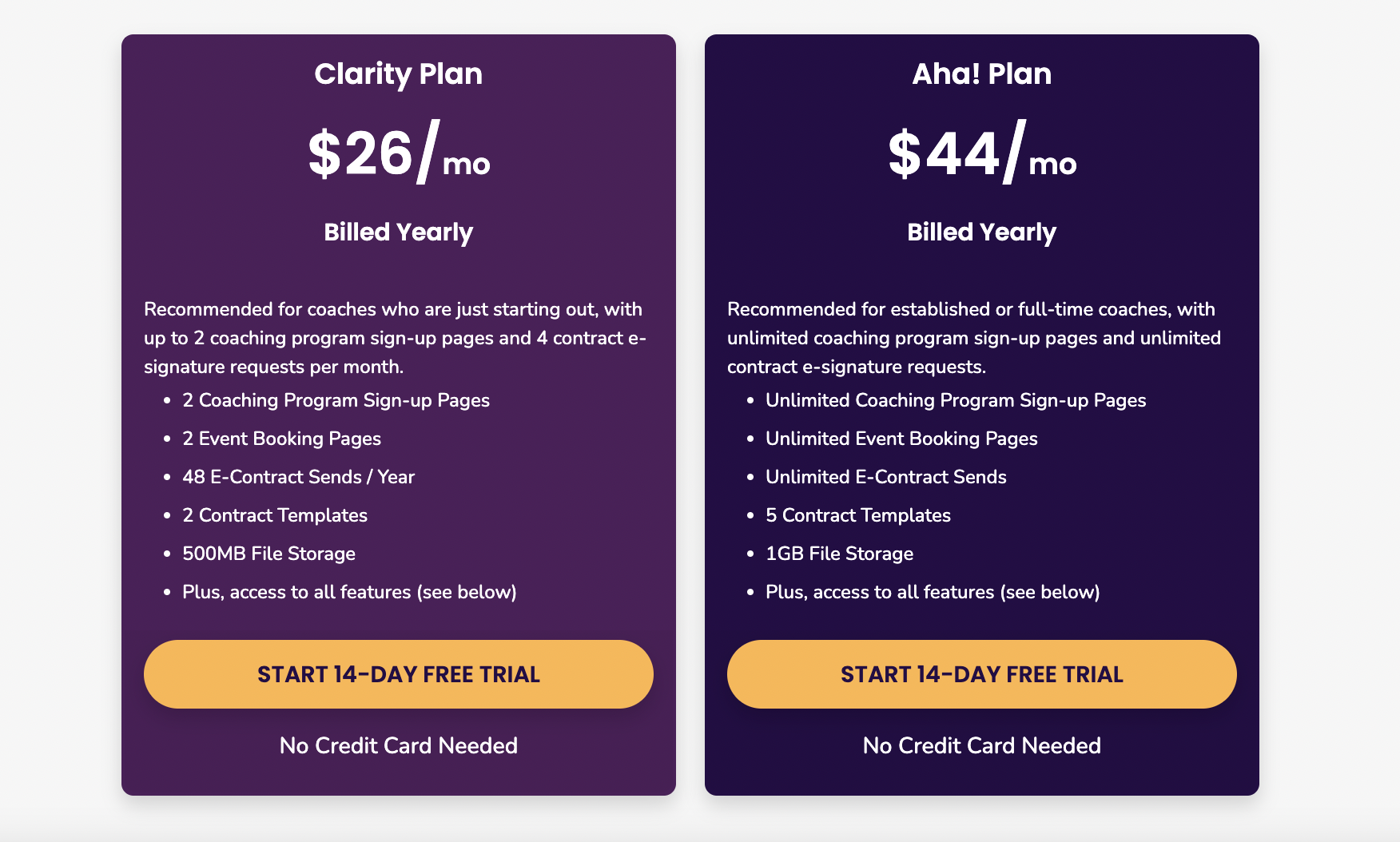
Task: Click 48 E-Contract Sends / Year item
Action: coord(298,477)
